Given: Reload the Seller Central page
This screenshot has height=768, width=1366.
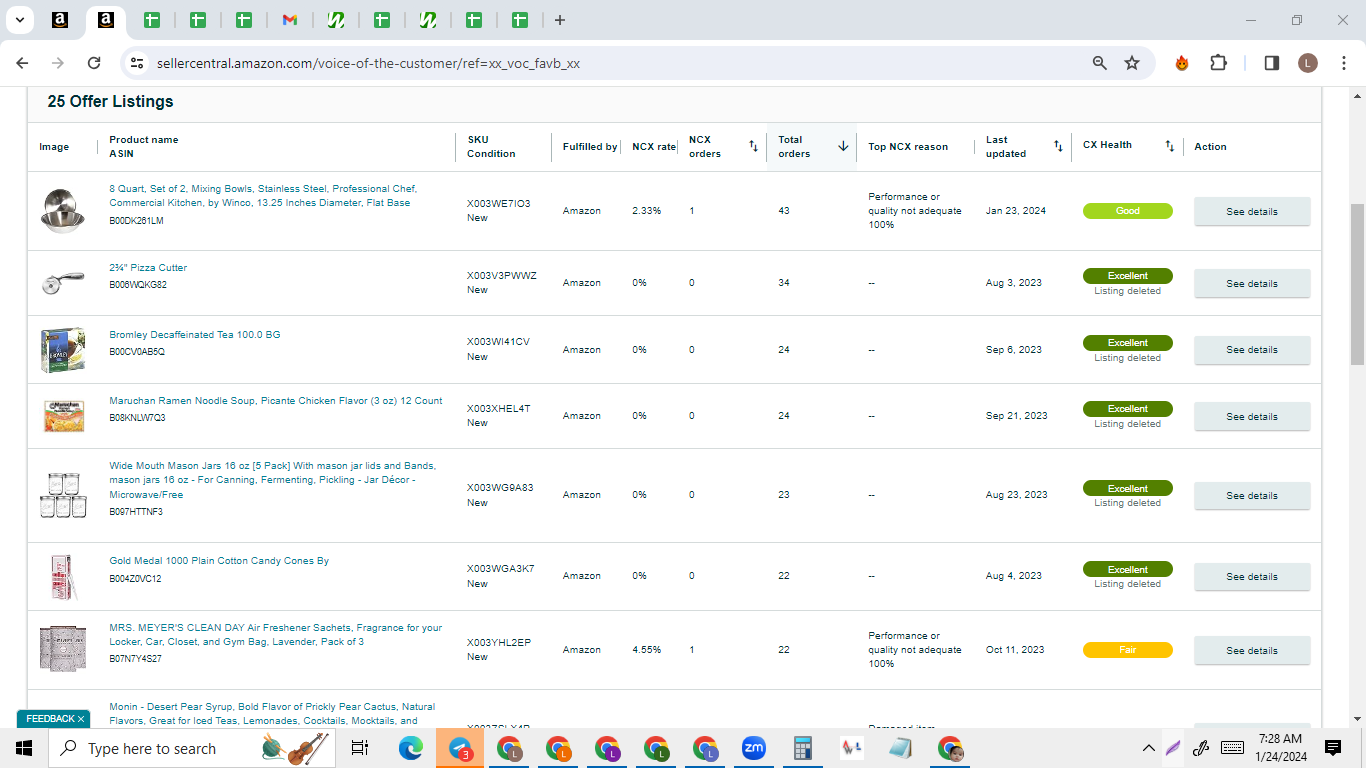Looking at the screenshot, I should click(94, 63).
